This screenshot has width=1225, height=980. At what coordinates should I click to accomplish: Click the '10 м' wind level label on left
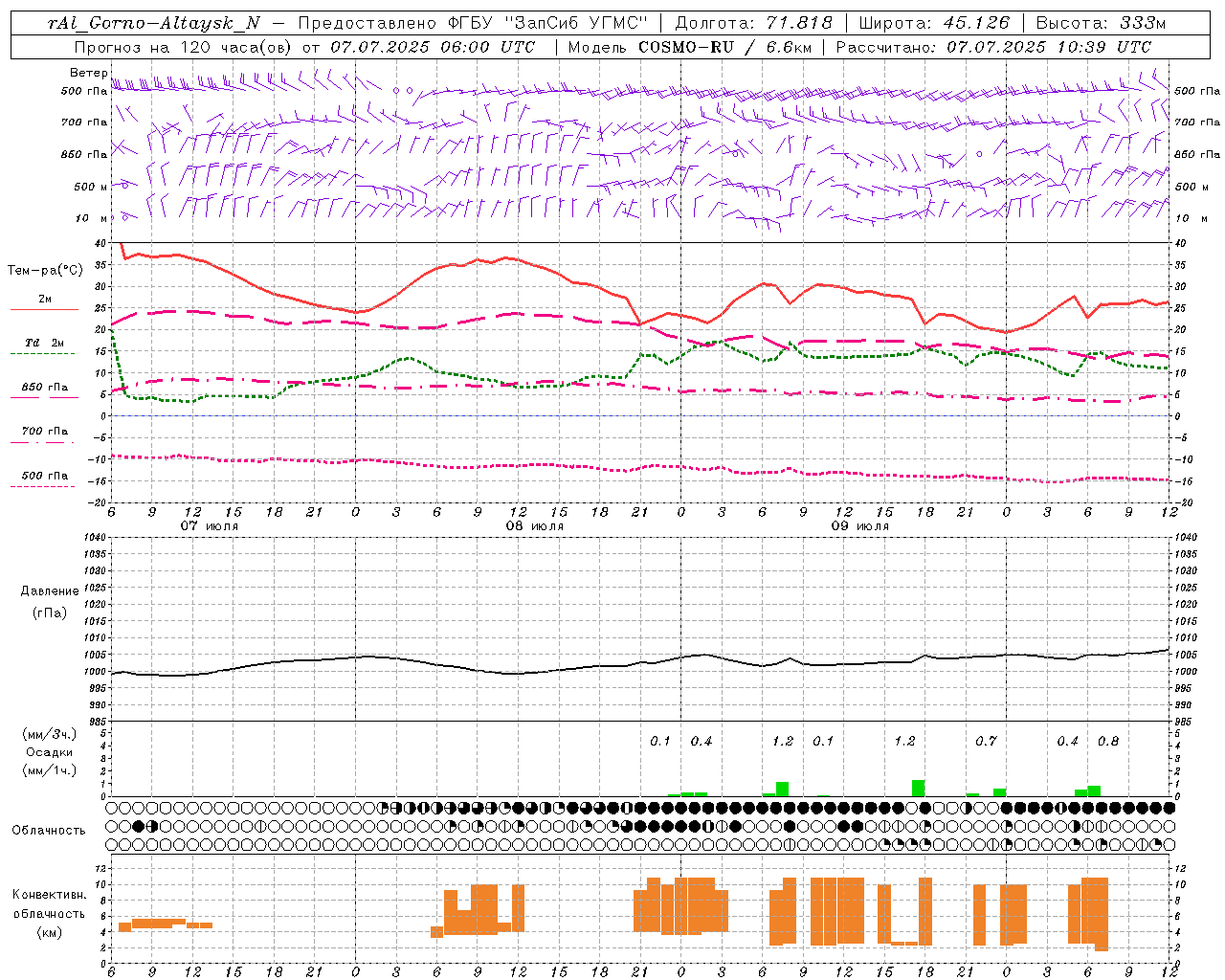pos(93,219)
